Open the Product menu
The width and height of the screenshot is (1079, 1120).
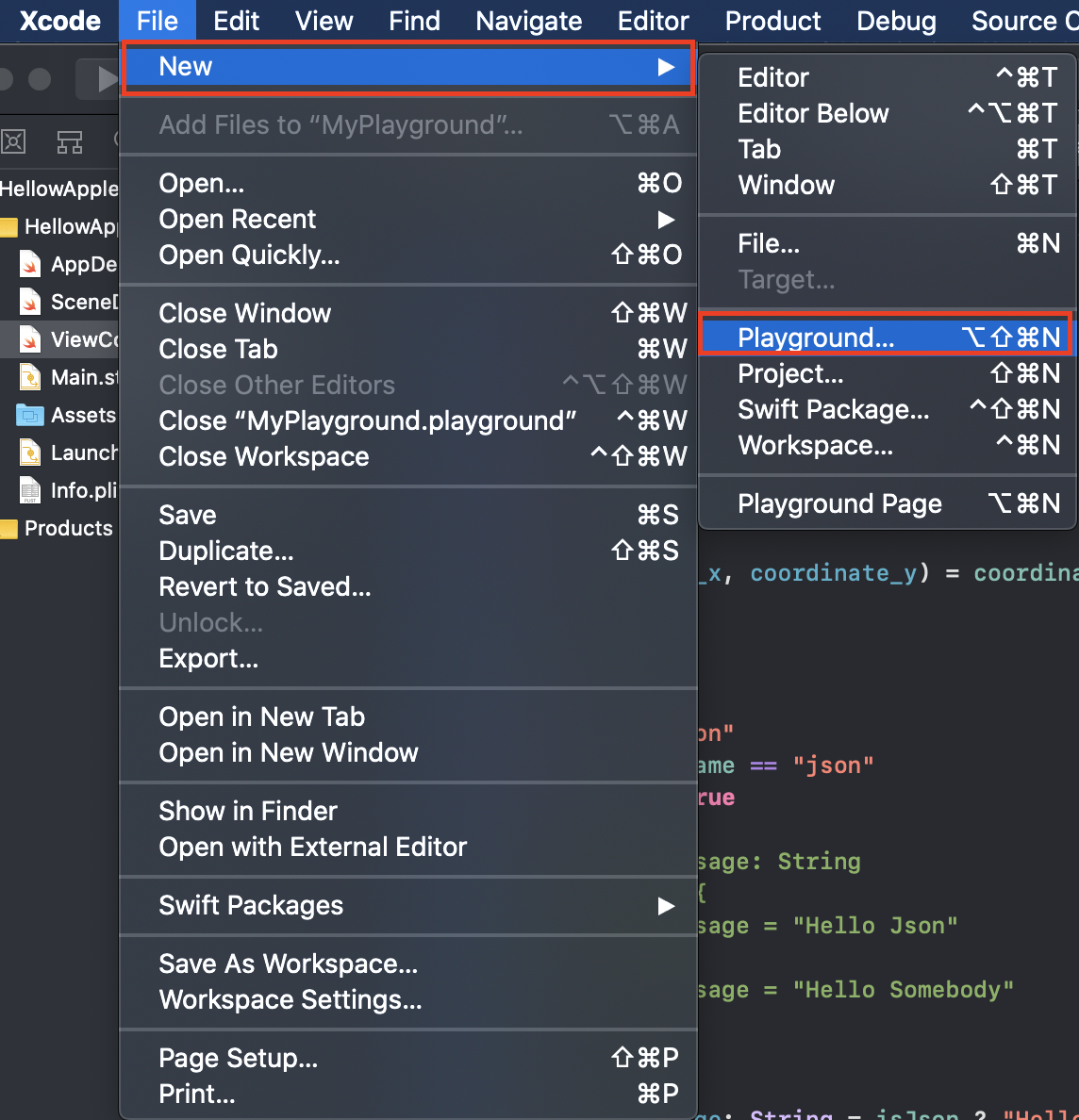pos(772,21)
